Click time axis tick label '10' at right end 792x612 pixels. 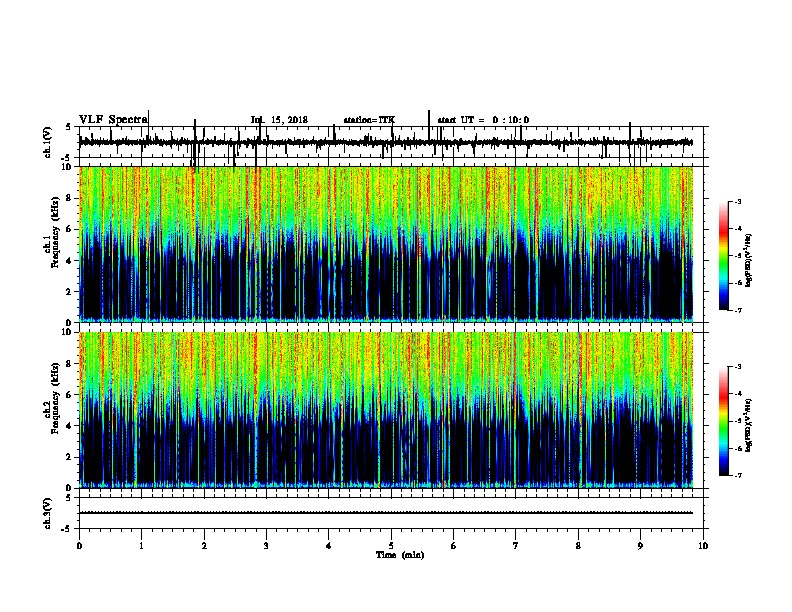tap(703, 546)
